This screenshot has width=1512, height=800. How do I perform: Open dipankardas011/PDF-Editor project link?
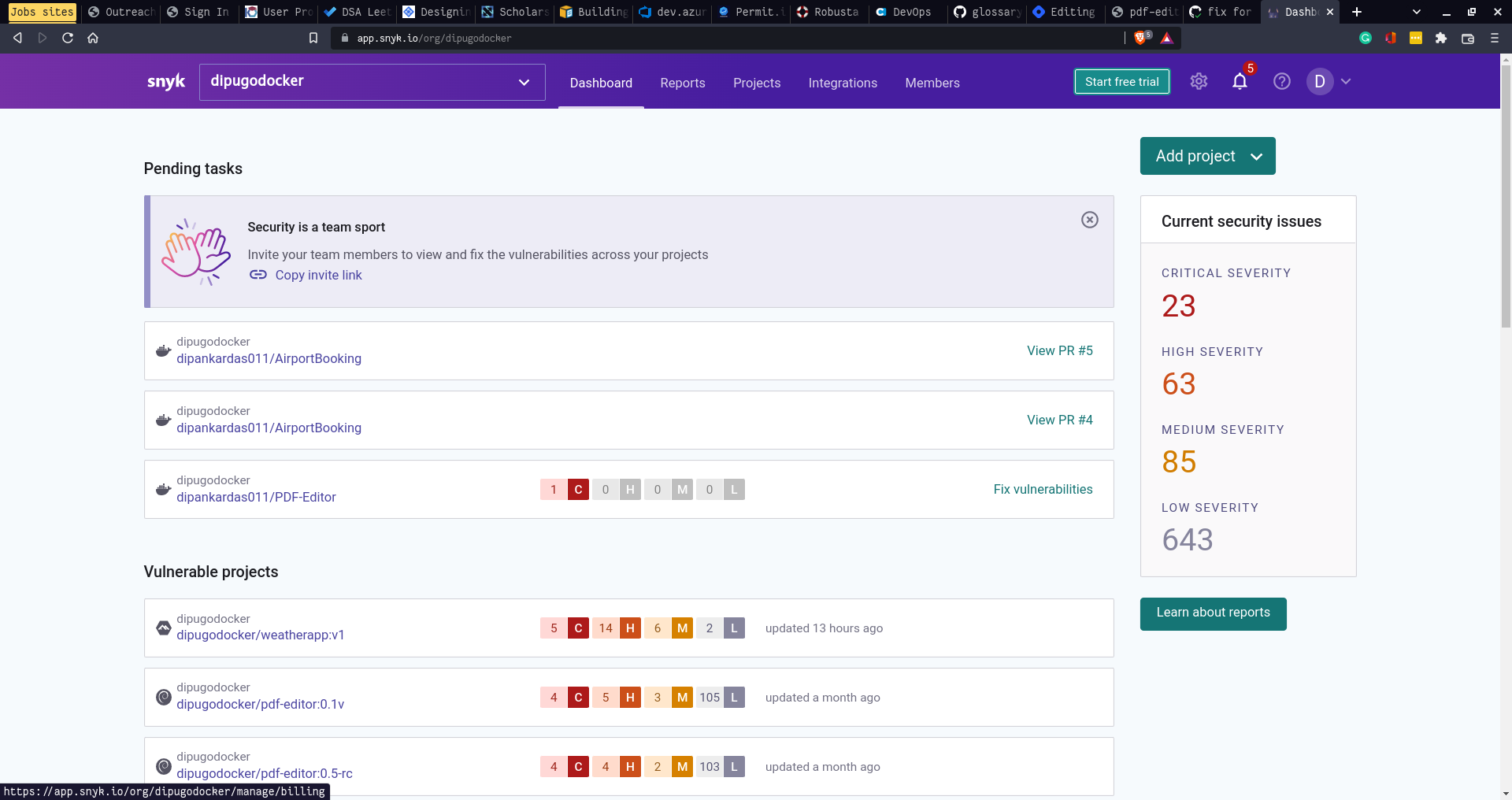(x=256, y=497)
